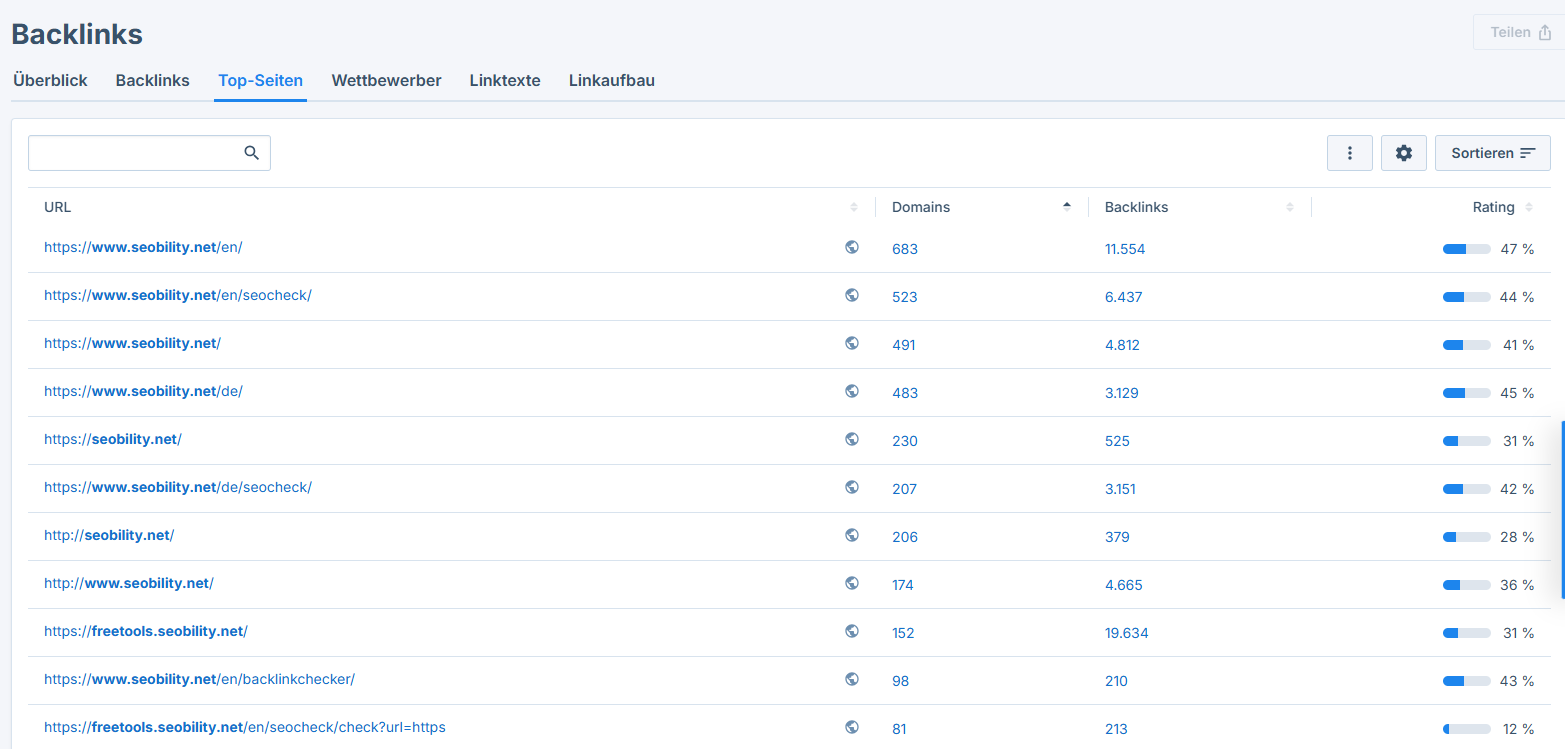
Task: Click domains count 152
Action: pyautogui.click(x=903, y=633)
